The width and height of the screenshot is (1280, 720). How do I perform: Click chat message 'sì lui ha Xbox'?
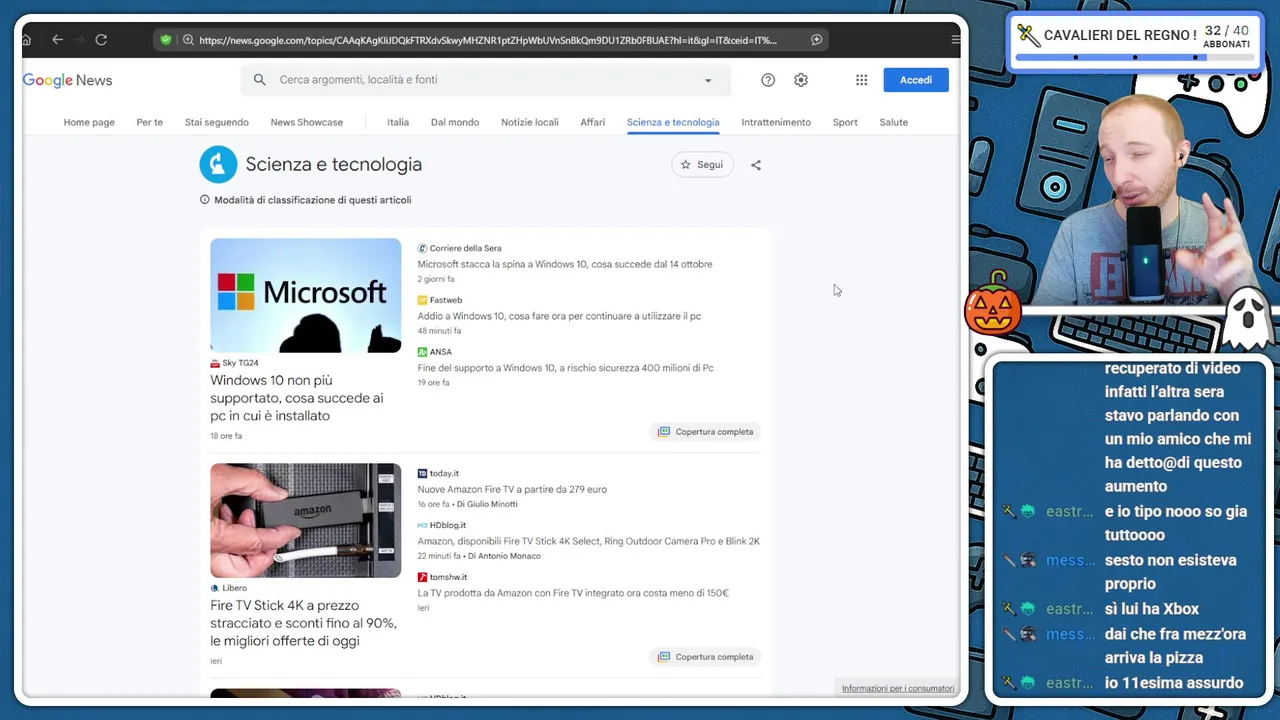click(1151, 609)
